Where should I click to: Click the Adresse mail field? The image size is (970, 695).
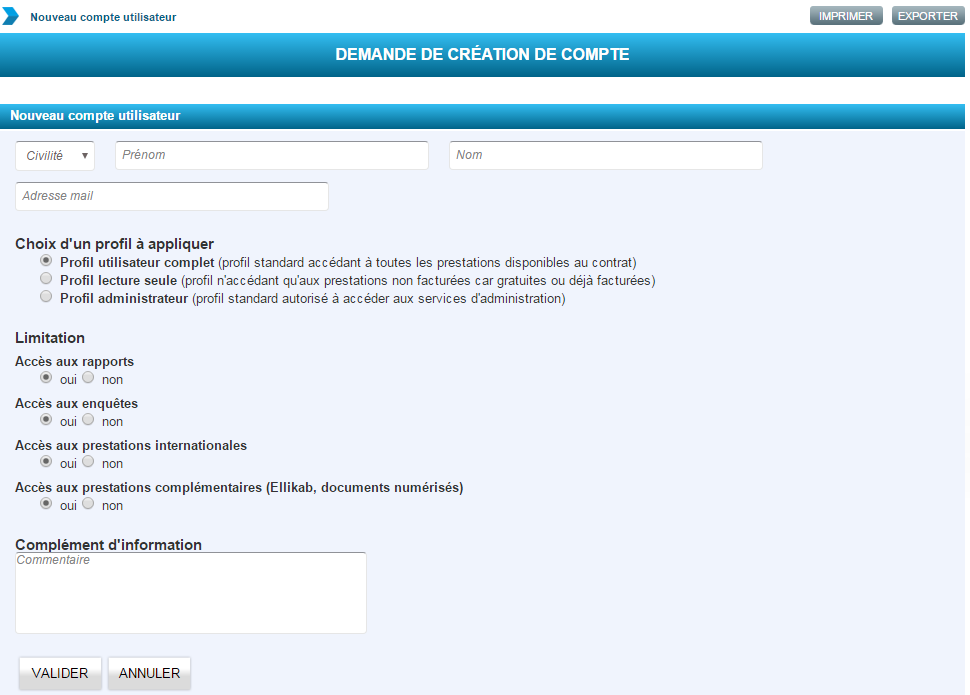coord(171,196)
